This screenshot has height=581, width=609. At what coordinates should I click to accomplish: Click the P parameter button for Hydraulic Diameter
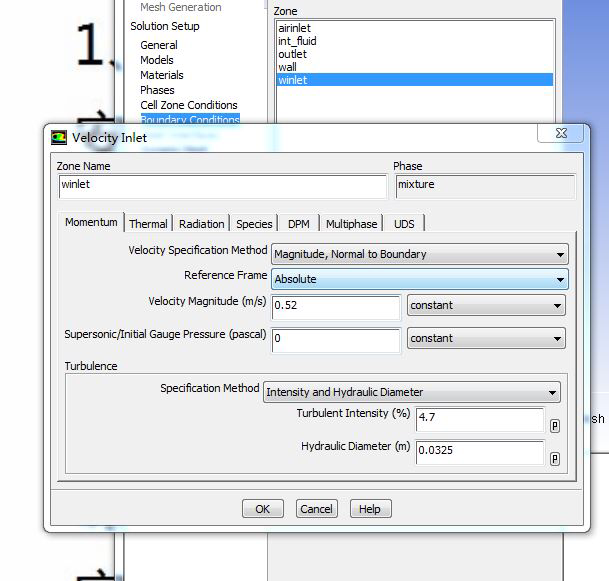555,459
